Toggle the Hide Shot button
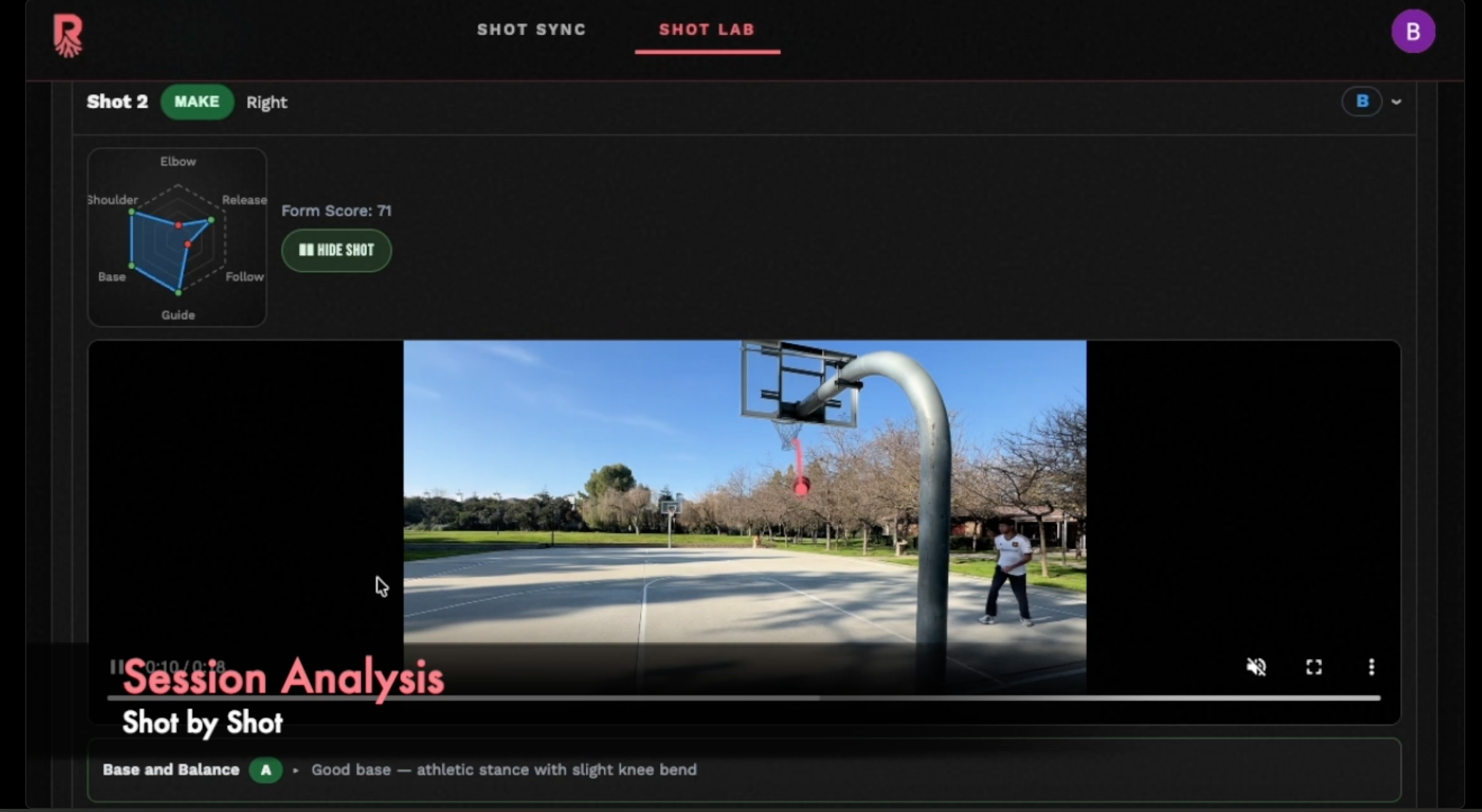The height and width of the screenshot is (812, 1482). pos(336,250)
